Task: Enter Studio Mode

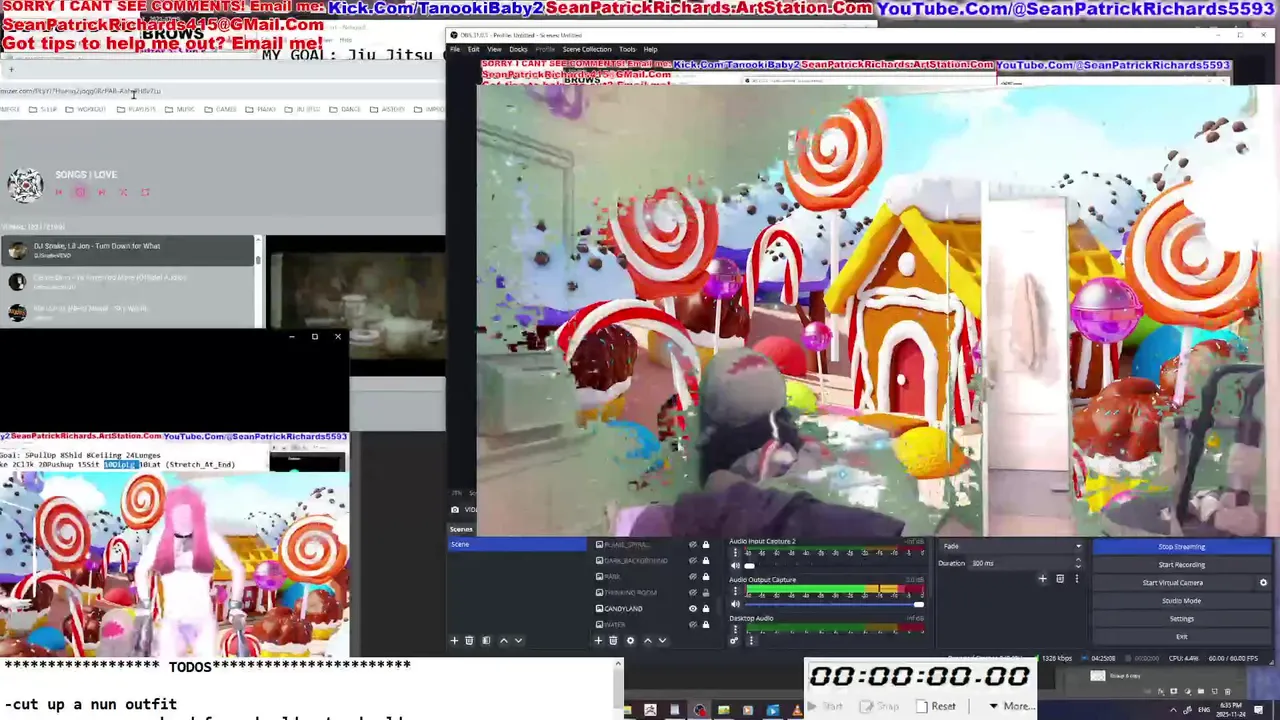Action: [x=1182, y=600]
